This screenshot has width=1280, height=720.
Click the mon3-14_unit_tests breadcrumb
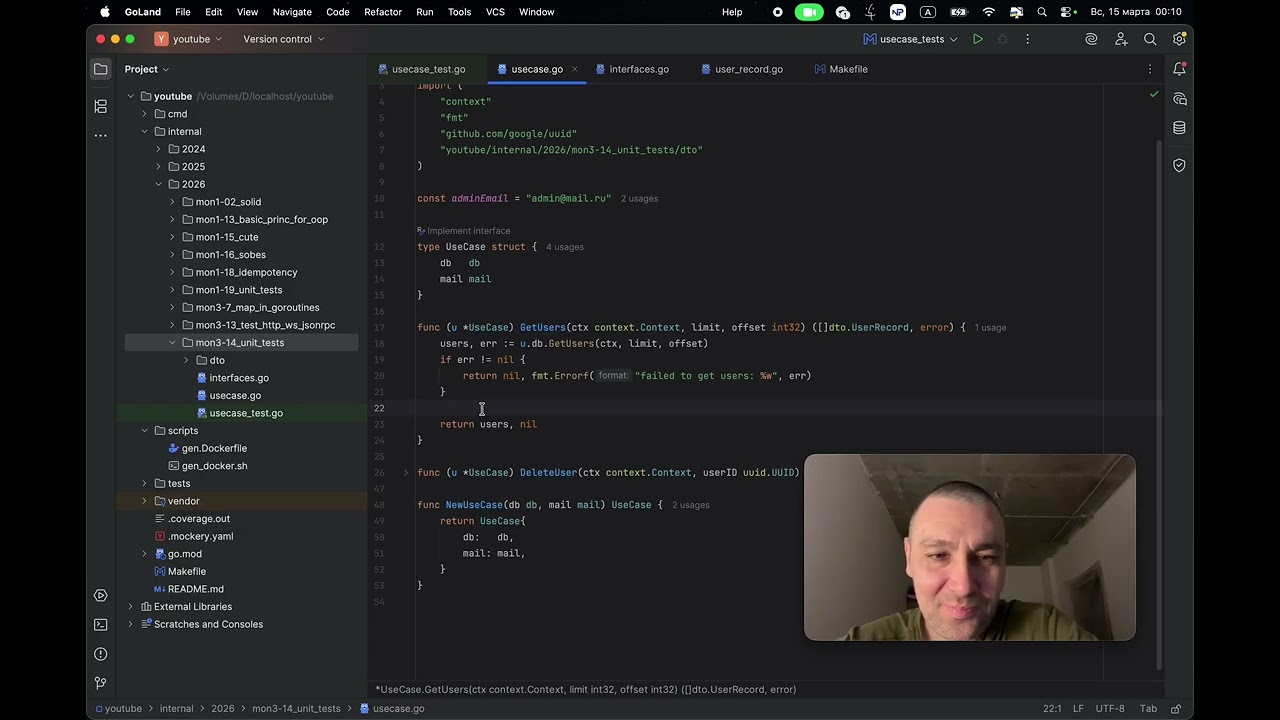296,708
